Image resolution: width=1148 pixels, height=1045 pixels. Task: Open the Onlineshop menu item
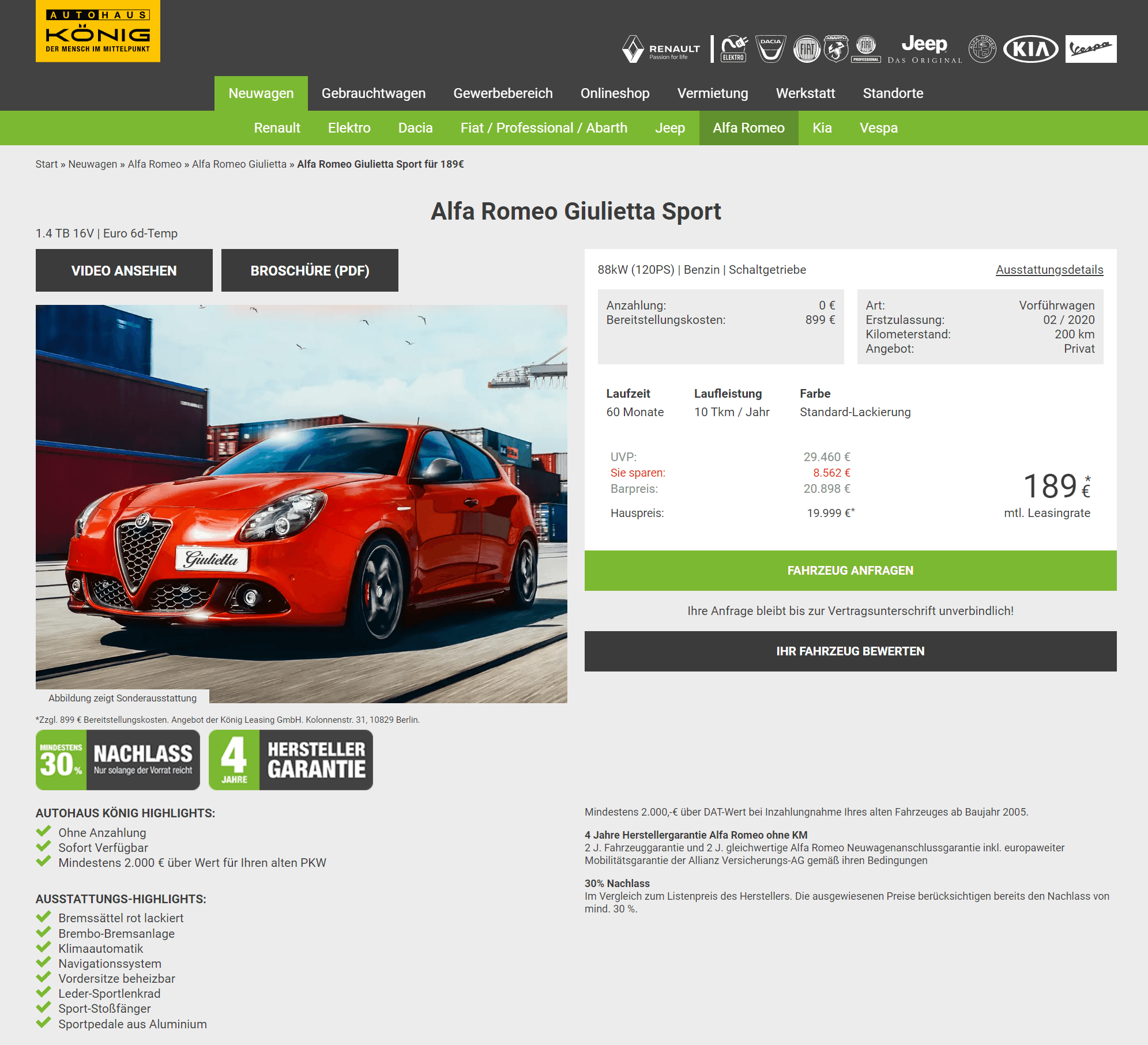[x=615, y=93]
